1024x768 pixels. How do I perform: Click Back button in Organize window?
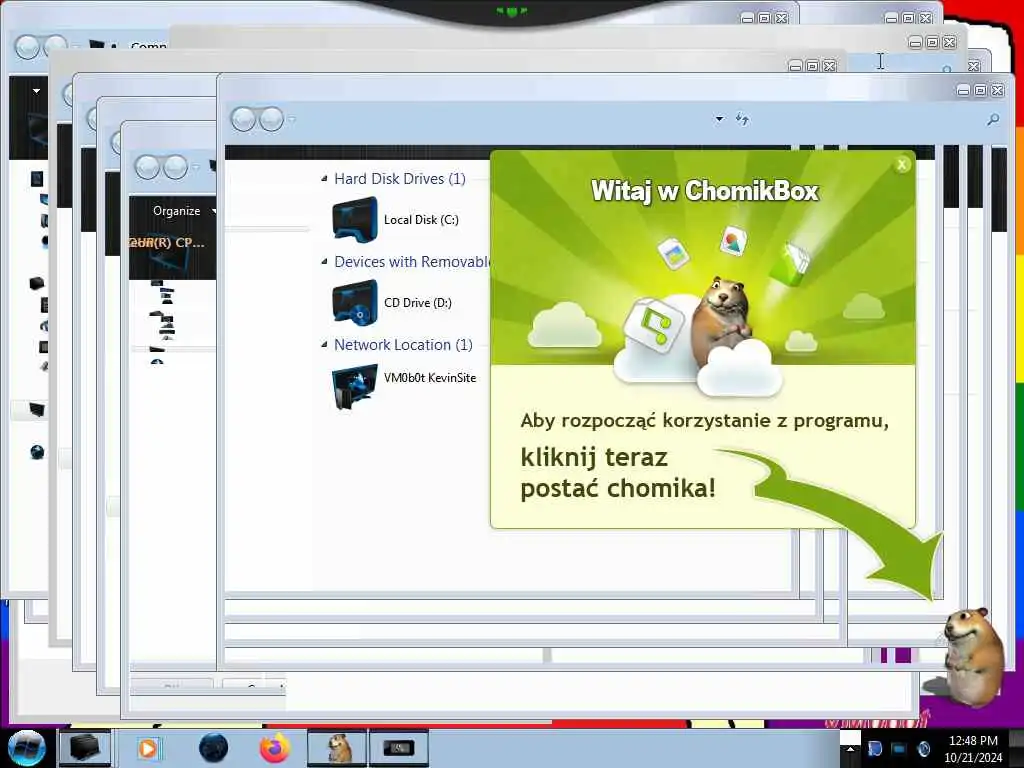click(x=147, y=167)
